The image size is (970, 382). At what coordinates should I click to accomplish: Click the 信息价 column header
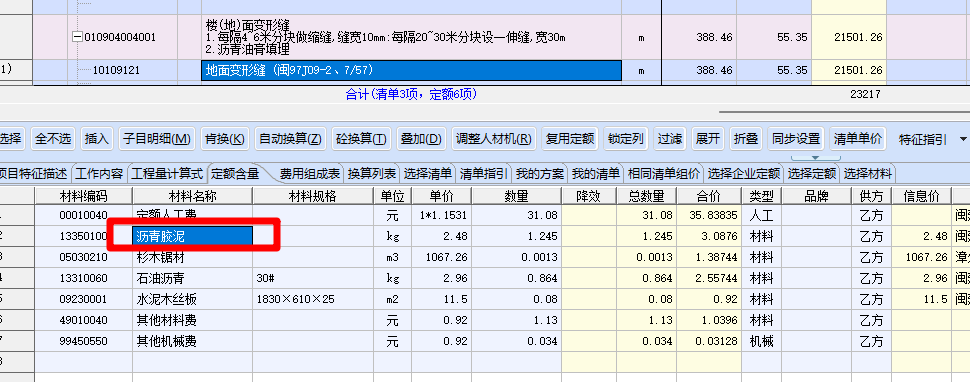coord(921,197)
